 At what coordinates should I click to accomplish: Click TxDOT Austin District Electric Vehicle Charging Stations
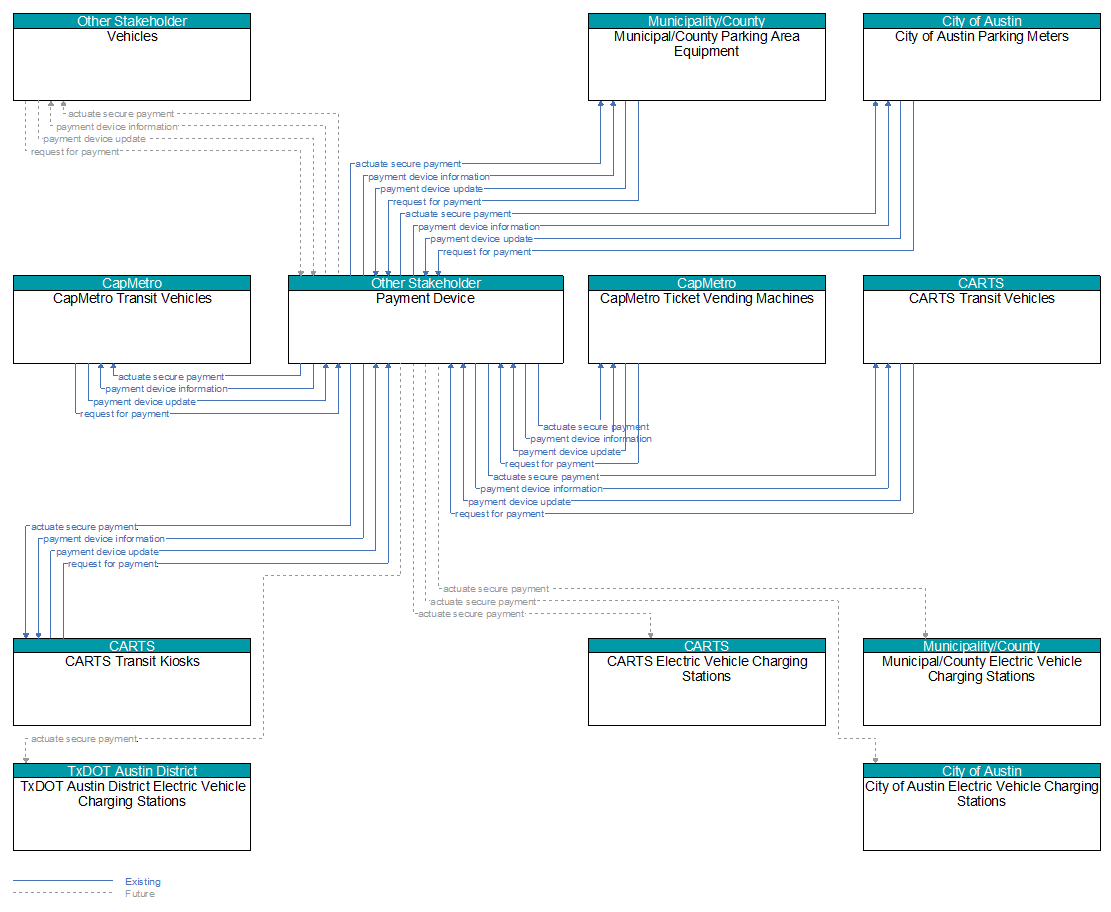pos(132,807)
